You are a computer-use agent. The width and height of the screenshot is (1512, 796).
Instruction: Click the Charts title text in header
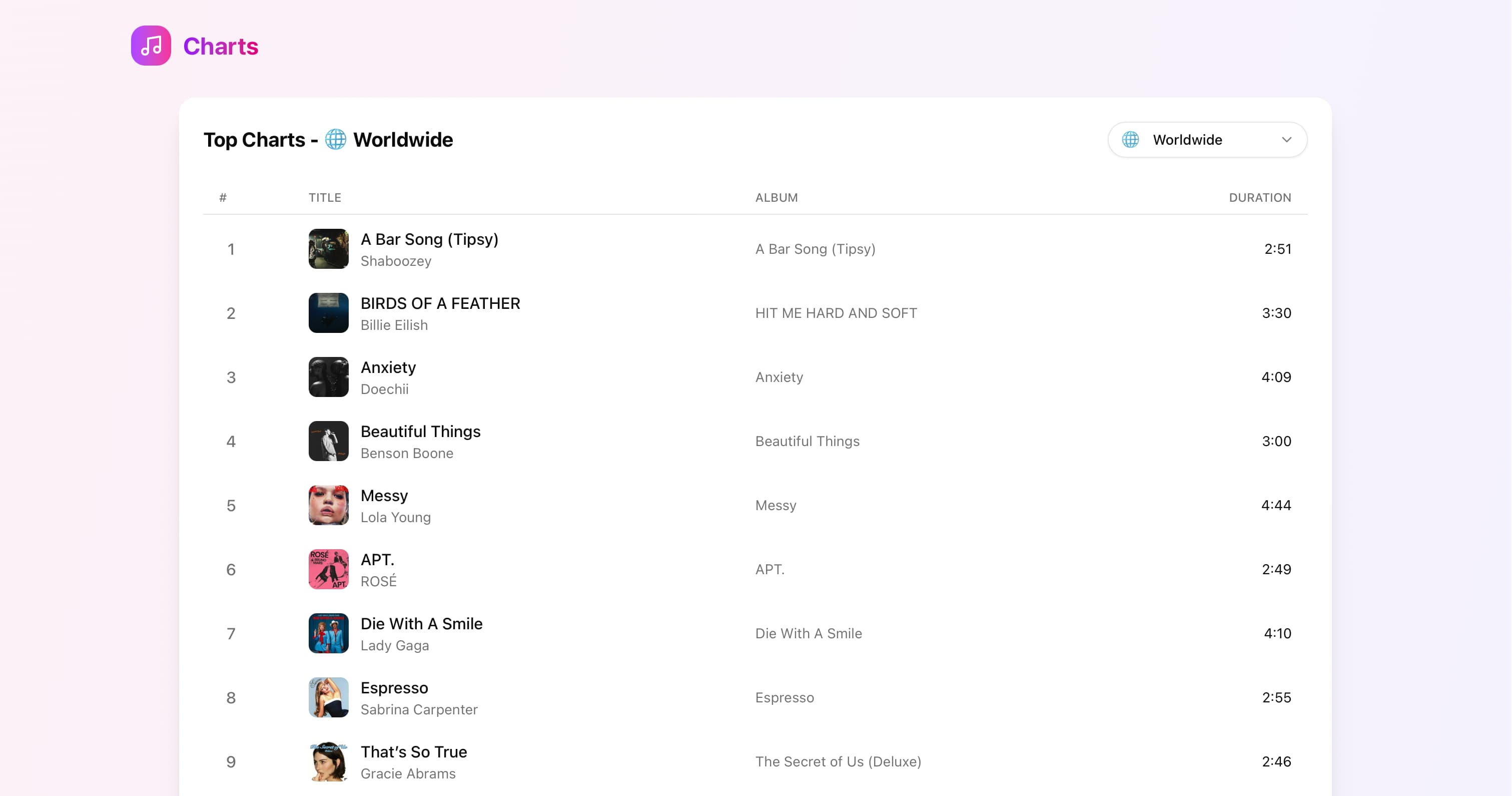(x=221, y=47)
